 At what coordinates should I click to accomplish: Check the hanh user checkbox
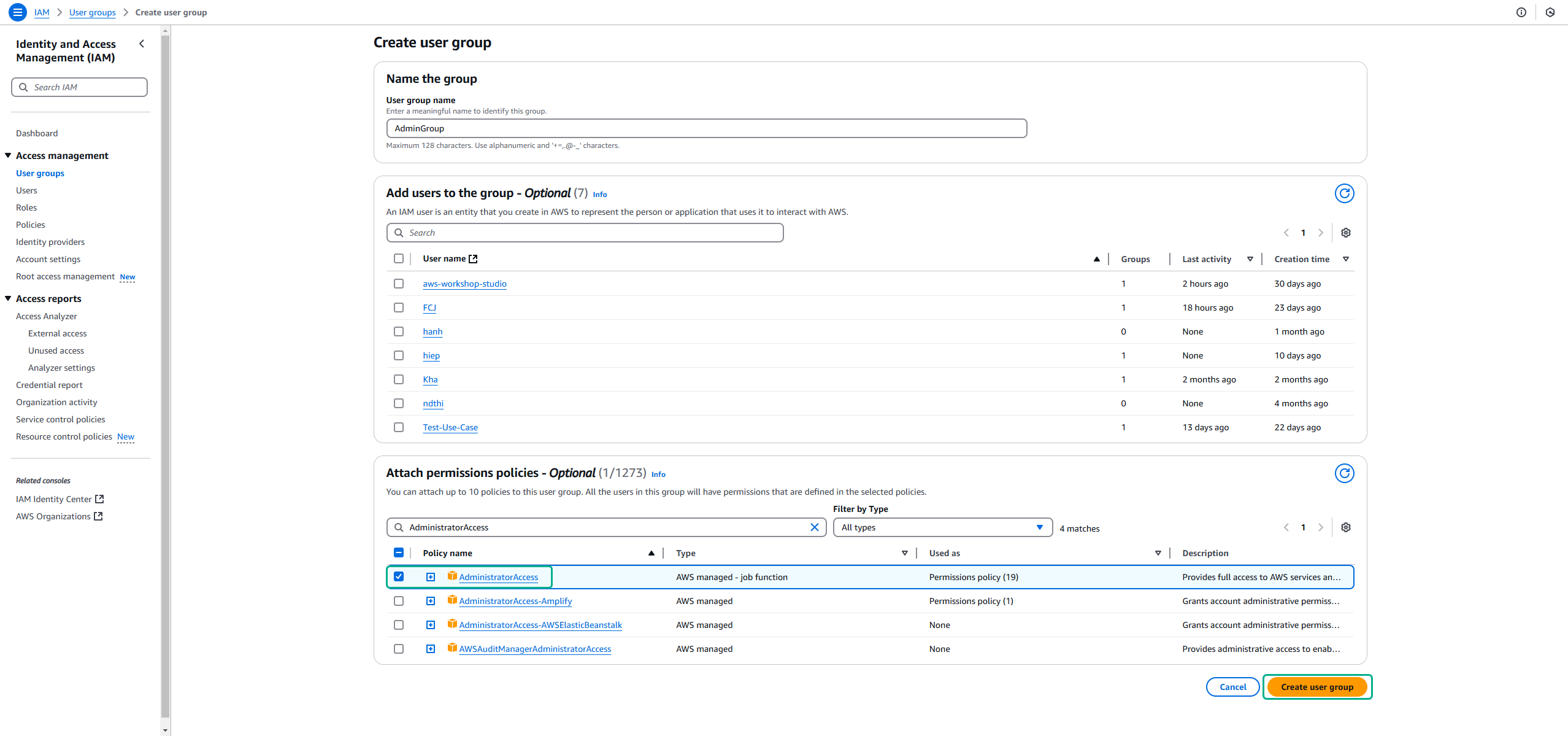(399, 331)
